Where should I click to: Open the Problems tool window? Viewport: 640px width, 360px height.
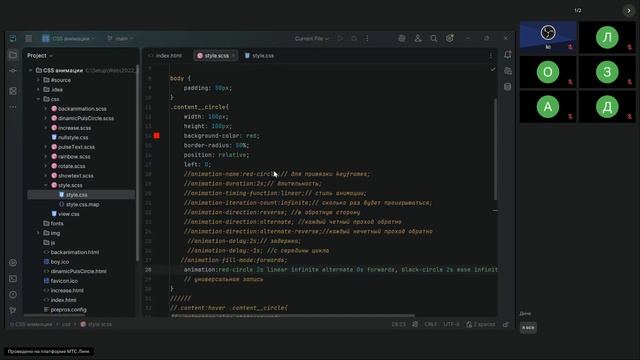click(13, 295)
